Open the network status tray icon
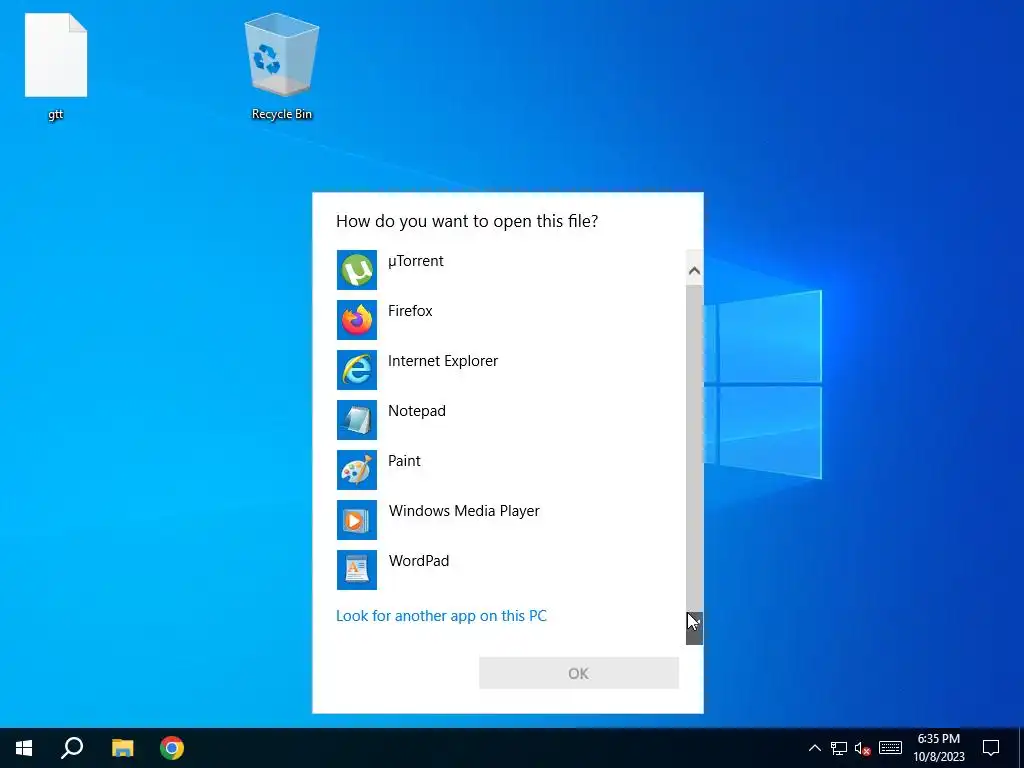 pyautogui.click(x=839, y=748)
